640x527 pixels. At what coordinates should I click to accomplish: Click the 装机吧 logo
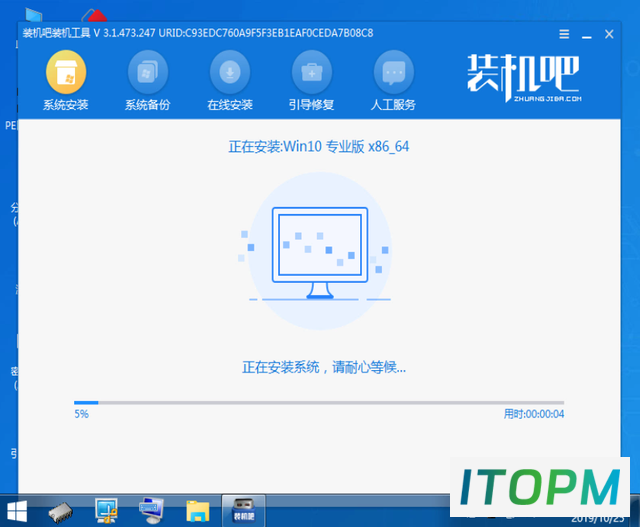(524, 78)
